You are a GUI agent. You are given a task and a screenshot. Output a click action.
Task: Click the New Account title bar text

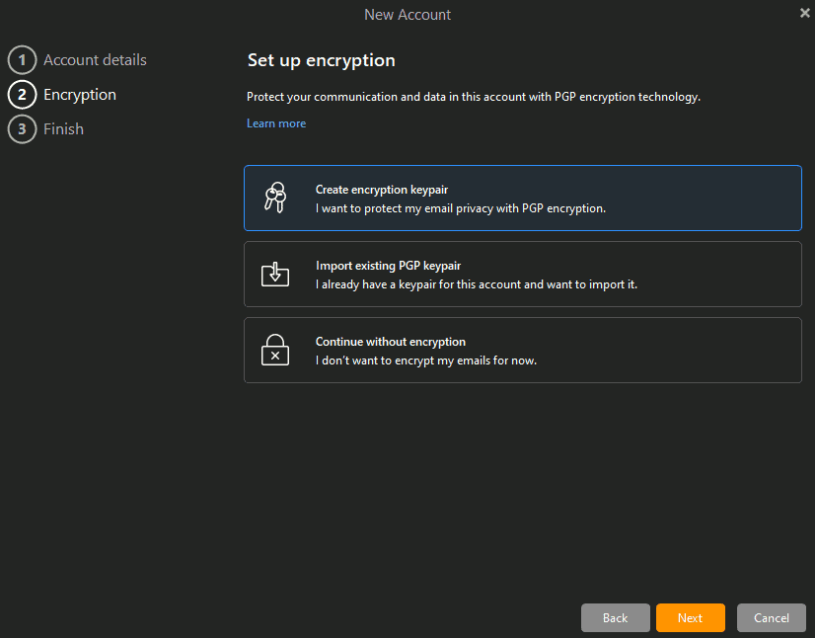point(407,15)
